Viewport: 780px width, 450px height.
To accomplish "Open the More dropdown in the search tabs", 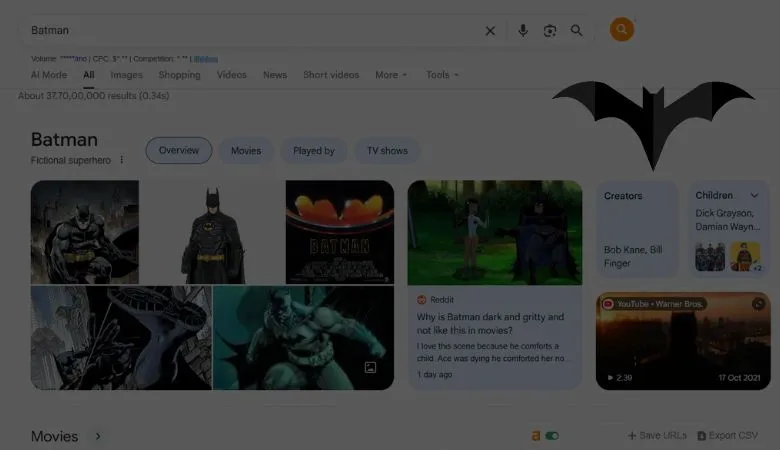I will coord(391,75).
